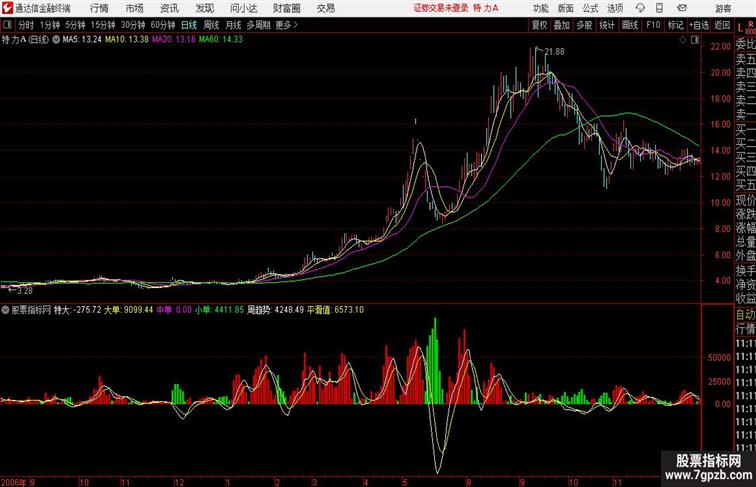Click month 12 on the time axis

[x=179, y=482]
